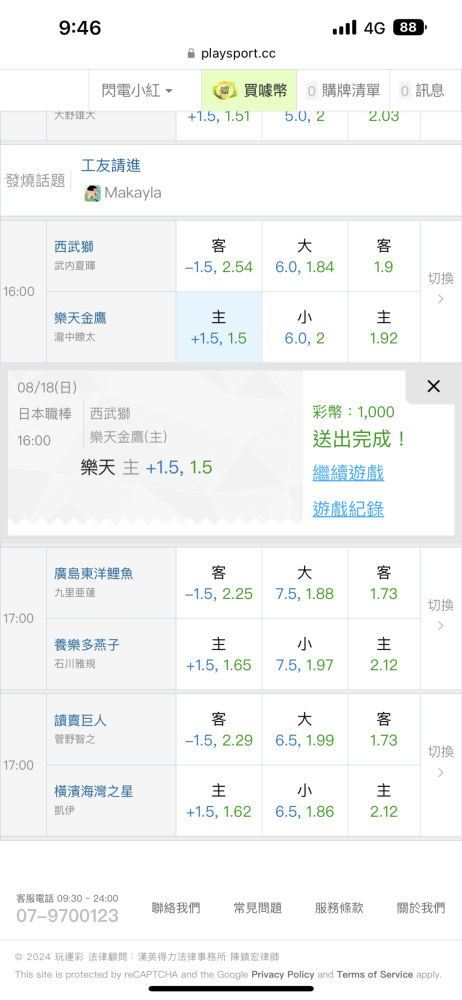Screen dimensions: 462x1000
Task: Click the 繼續遊戲 link
Action: (x=348, y=473)
